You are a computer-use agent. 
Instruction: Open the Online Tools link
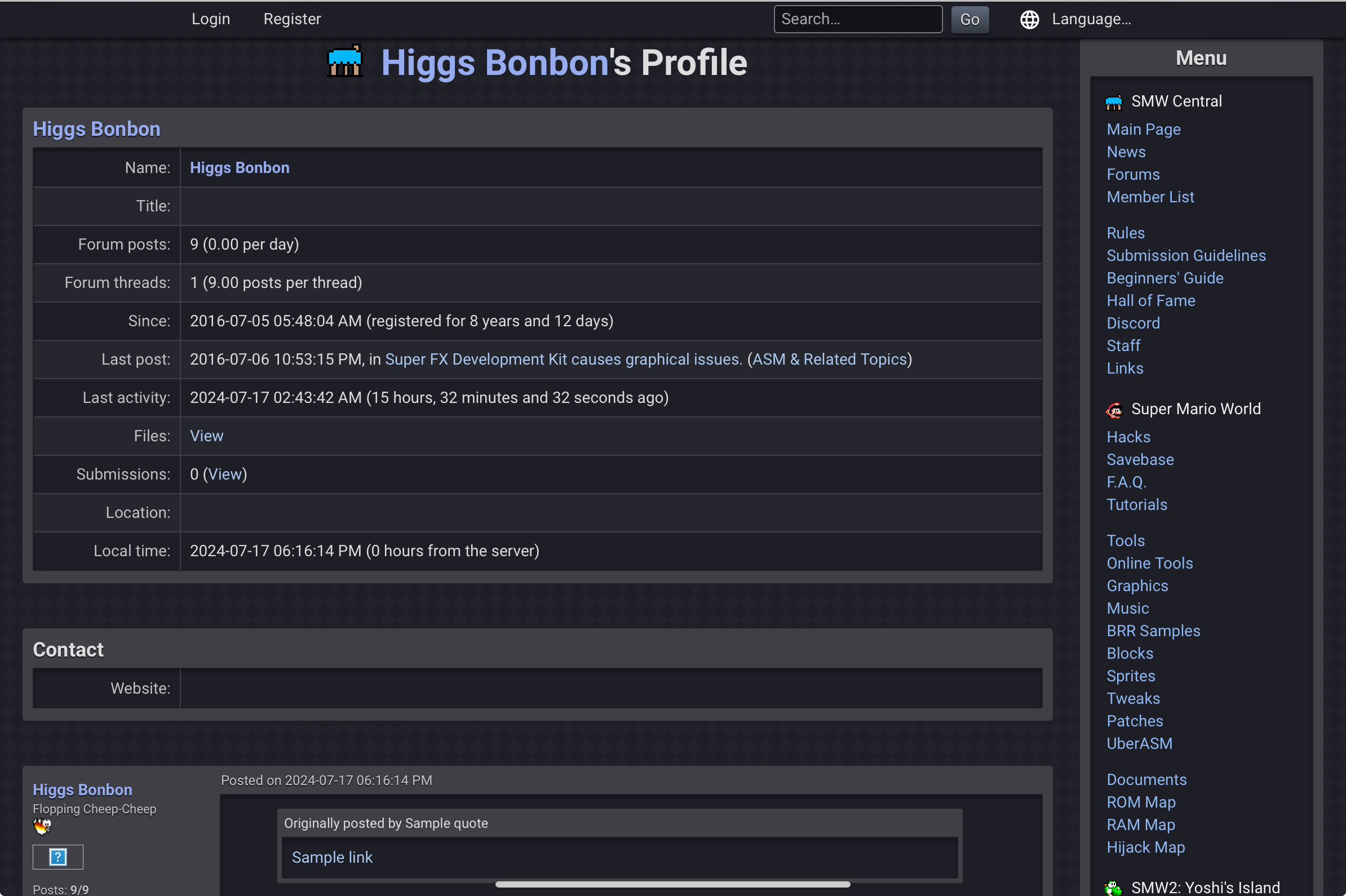[1149, 563]
